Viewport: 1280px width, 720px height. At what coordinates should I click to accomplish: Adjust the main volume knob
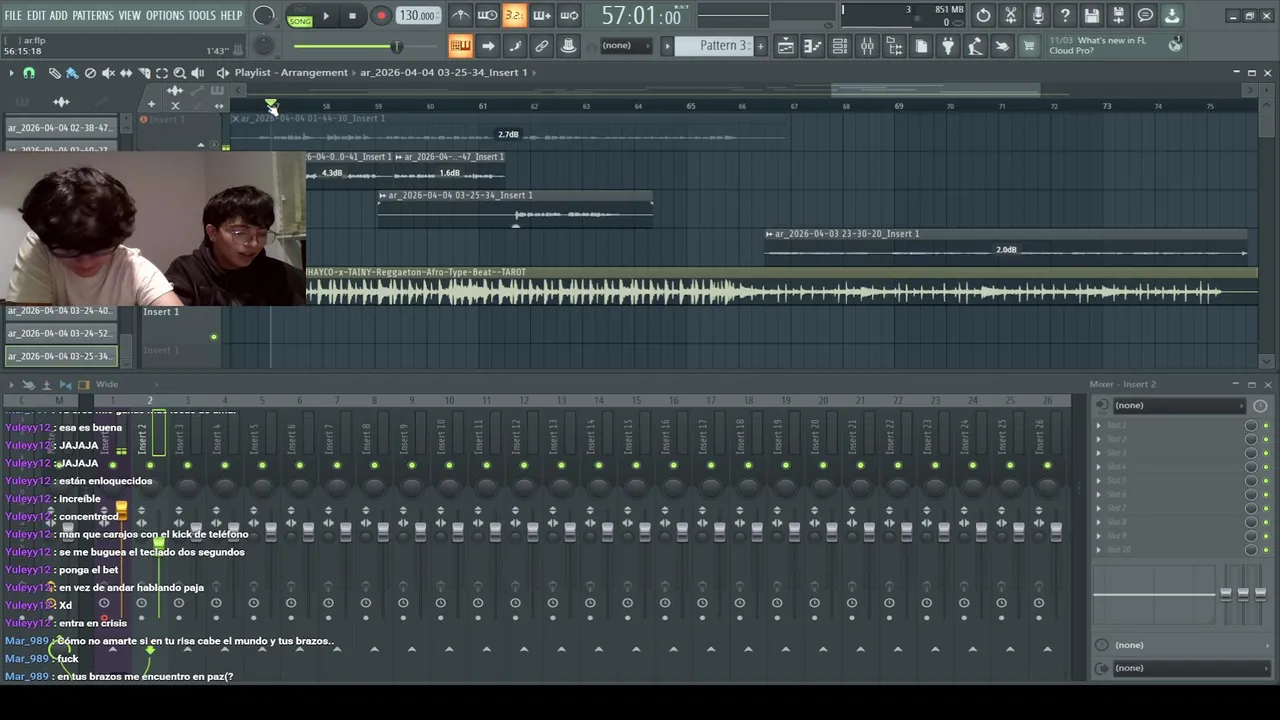coord(264,15)
